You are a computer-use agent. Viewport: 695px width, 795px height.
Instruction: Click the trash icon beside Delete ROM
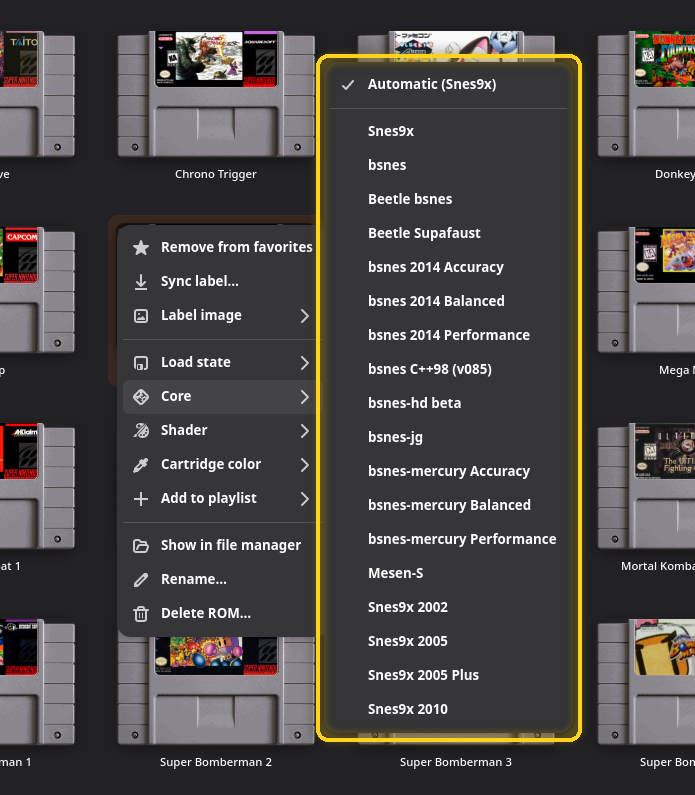[x=141, y=614]
